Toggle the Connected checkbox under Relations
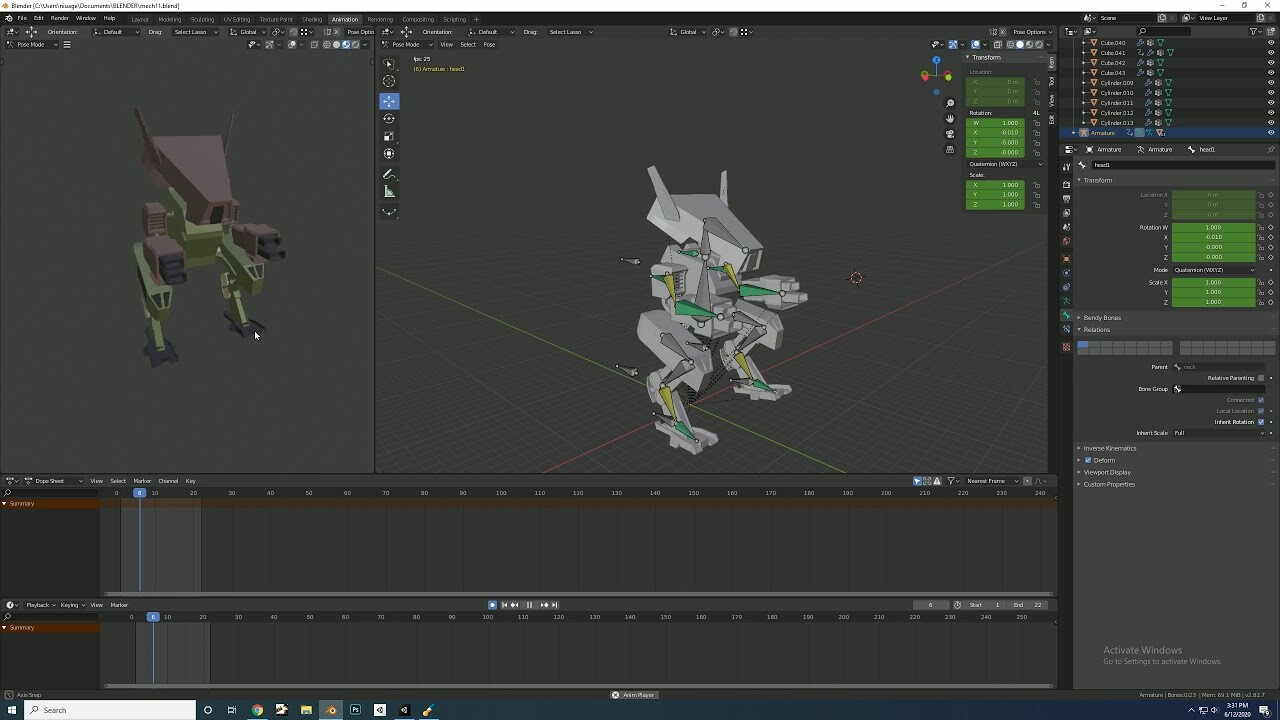 [1262, 399]
